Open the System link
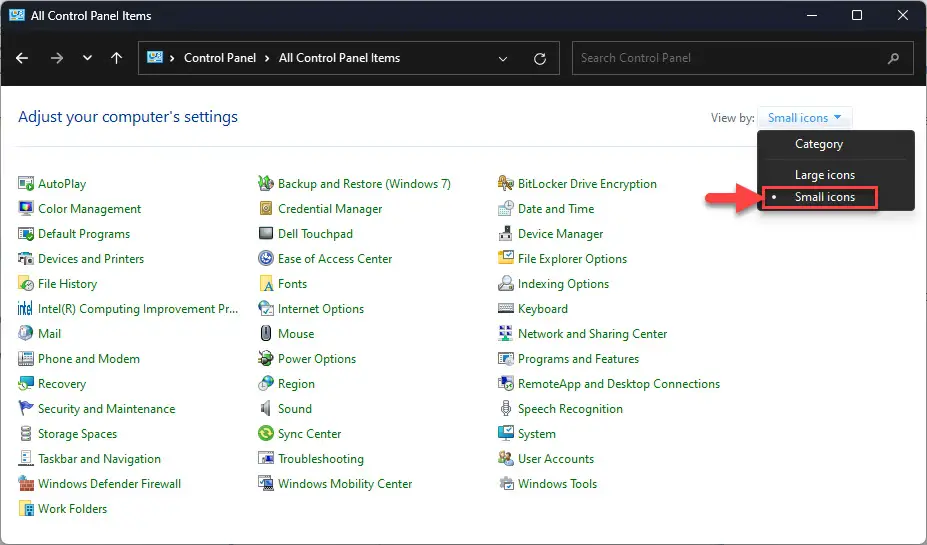The width and height of the screenshot is (927, 545). point(537,434)
